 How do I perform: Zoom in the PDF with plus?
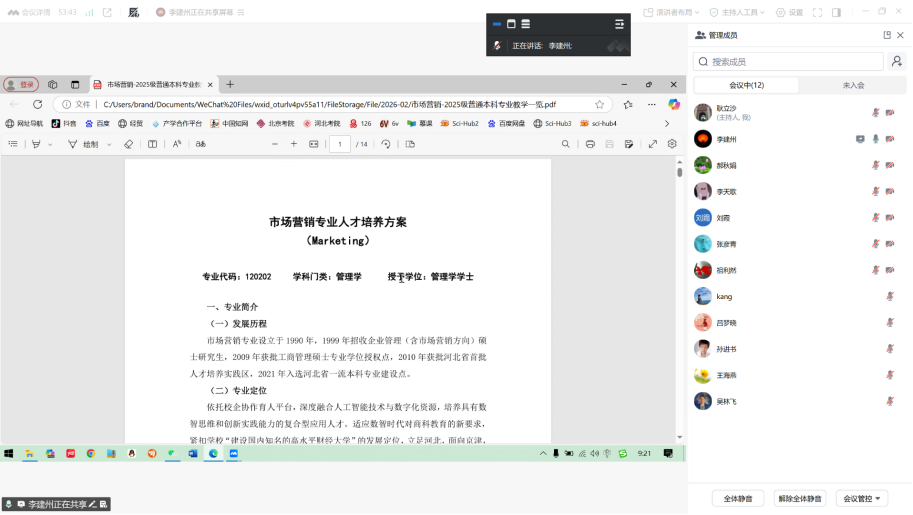tap(294, 144)
